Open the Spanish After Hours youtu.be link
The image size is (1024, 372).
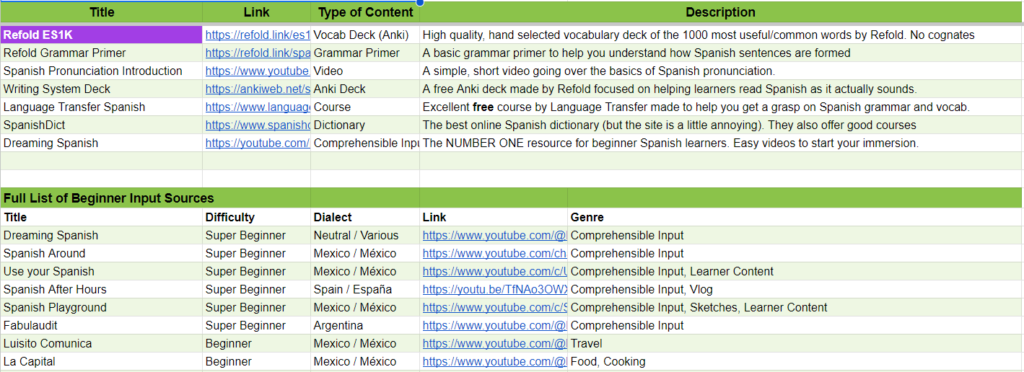tap(495, 289)
